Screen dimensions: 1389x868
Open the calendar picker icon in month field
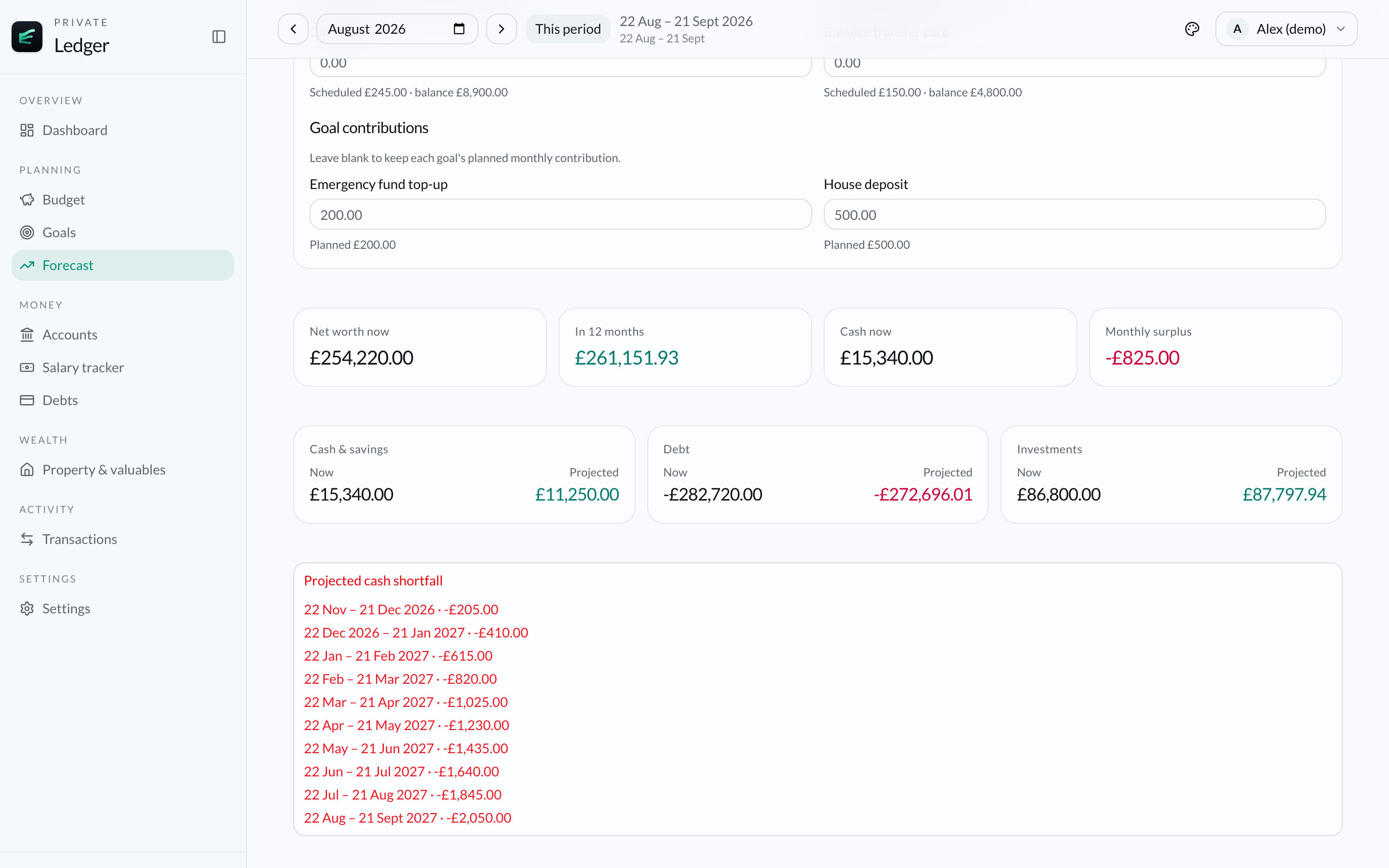coord(459,29)
